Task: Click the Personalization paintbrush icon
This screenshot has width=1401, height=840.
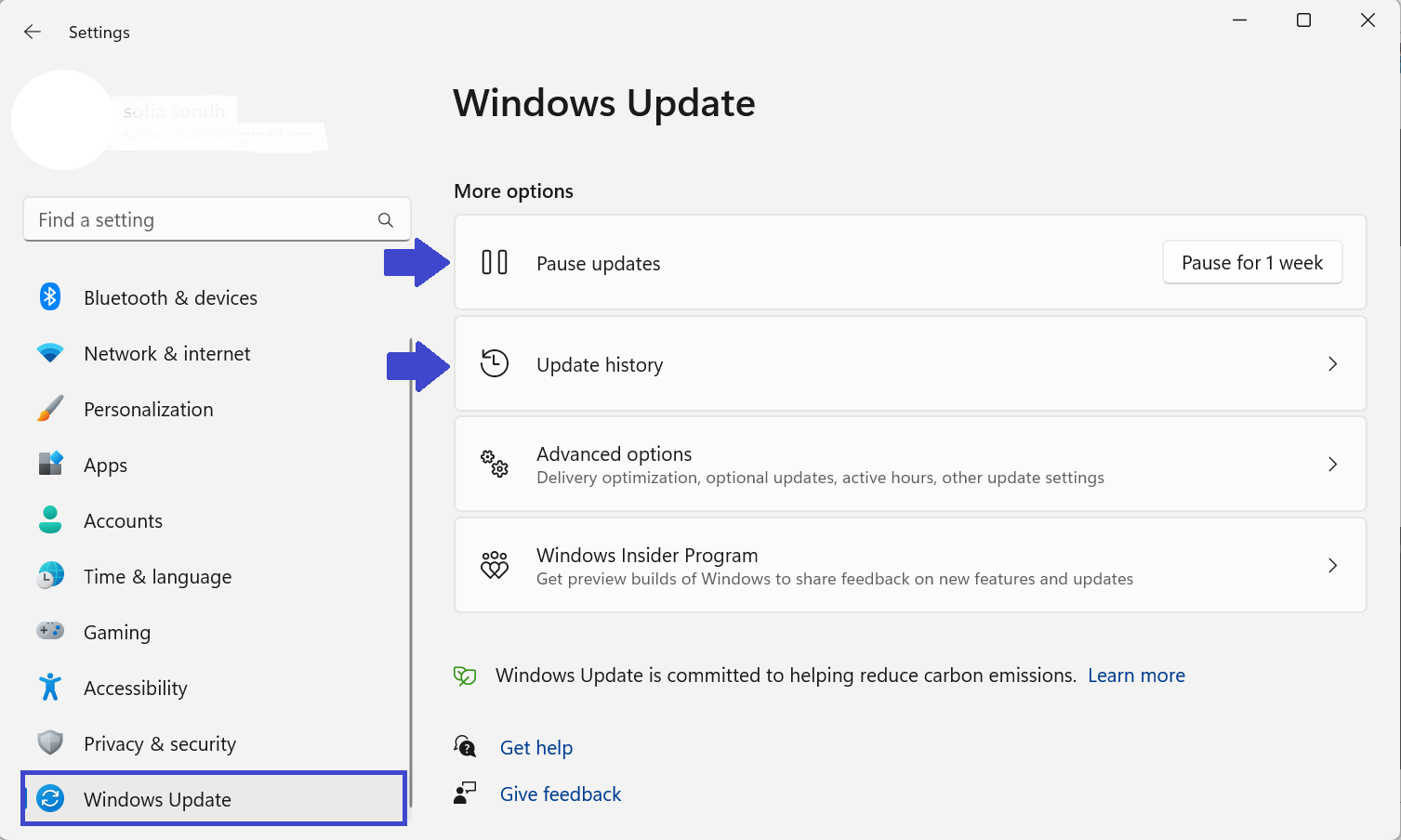Action: tap(50, 409)
